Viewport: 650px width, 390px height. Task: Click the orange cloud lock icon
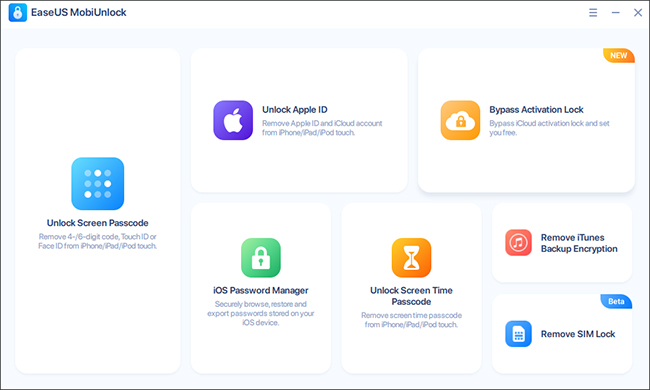click(x=460, y=120)
